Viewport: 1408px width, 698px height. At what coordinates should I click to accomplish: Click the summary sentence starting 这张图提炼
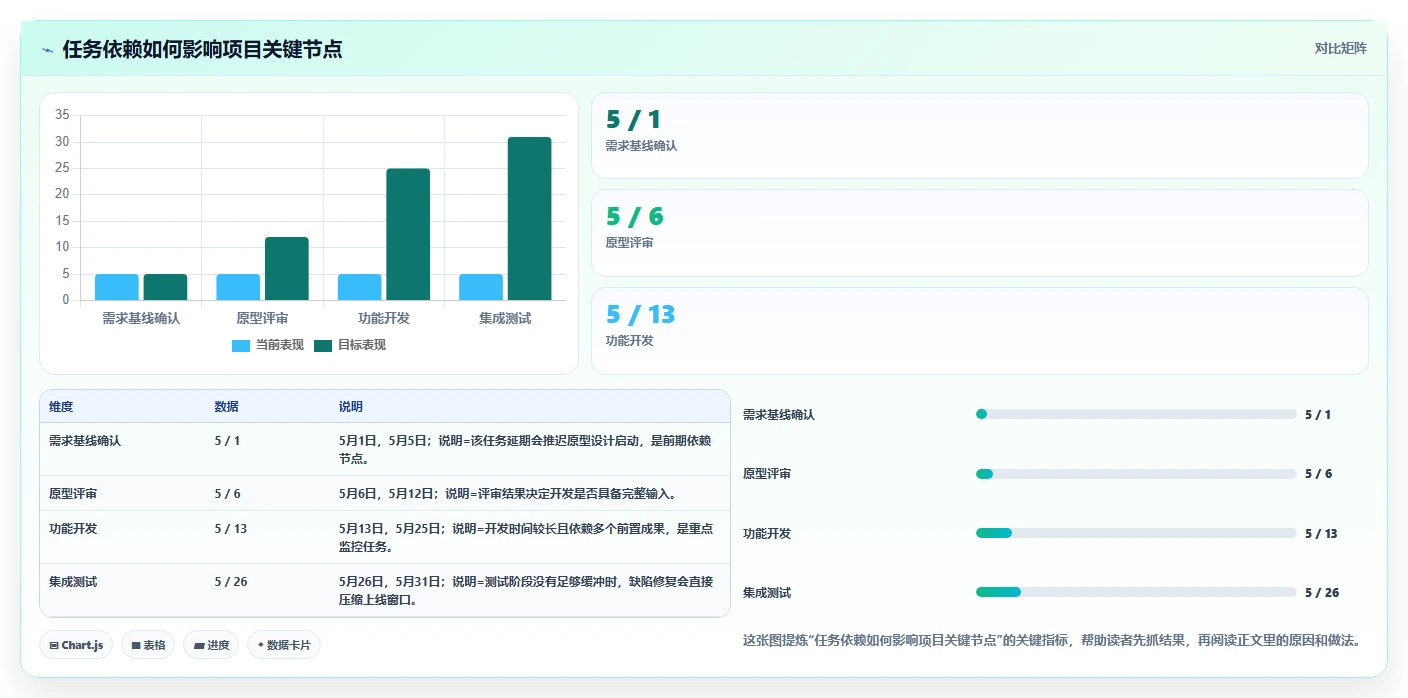pyautogui.click(x=1052, y=641)
